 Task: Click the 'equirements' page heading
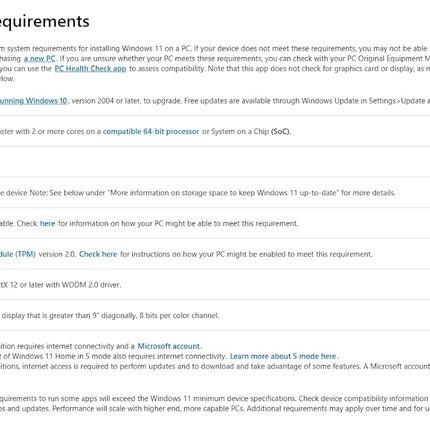click(44, 22)
